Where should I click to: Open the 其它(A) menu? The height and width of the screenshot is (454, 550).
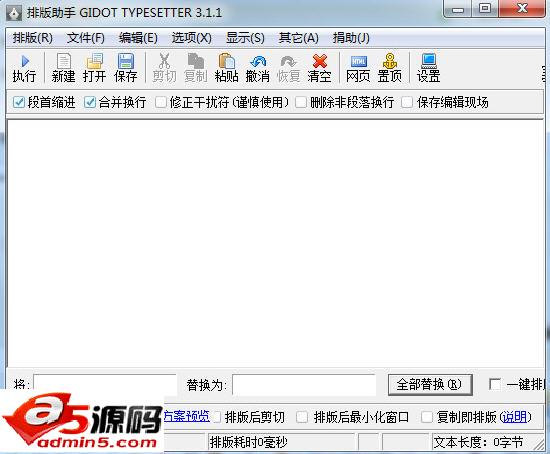point(299,38)
